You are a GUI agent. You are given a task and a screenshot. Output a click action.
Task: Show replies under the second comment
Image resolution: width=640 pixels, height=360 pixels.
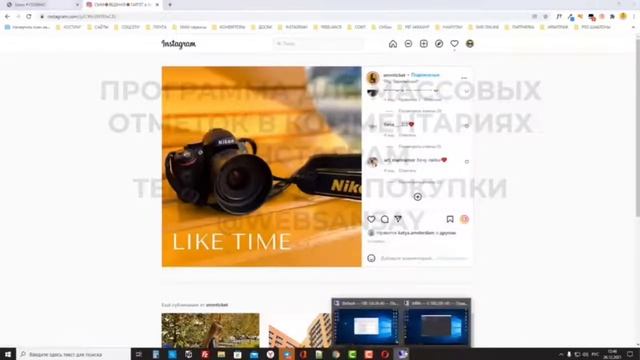pos(420,146)
